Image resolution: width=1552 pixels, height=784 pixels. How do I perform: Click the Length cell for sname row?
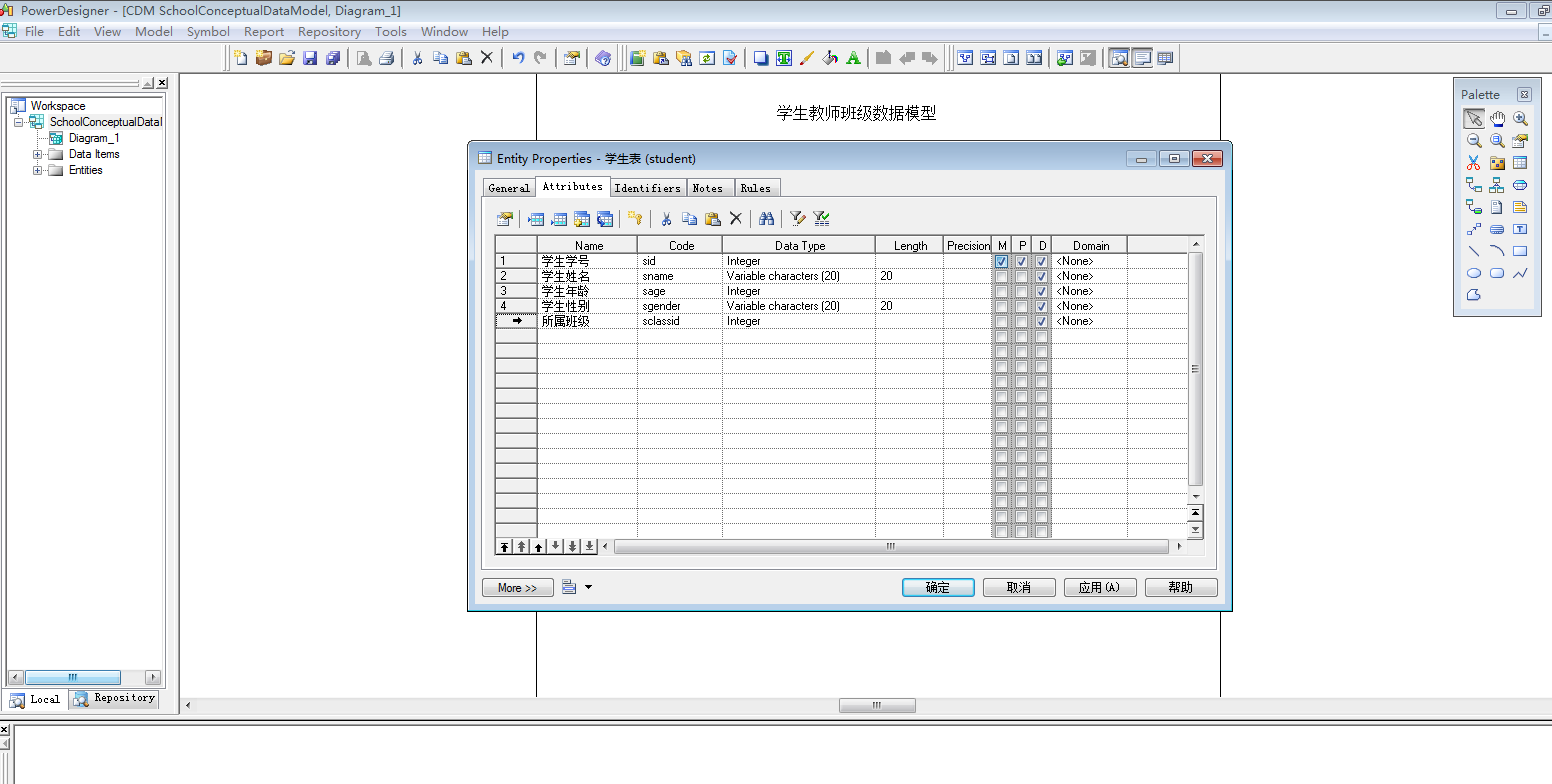click(909, 276)
